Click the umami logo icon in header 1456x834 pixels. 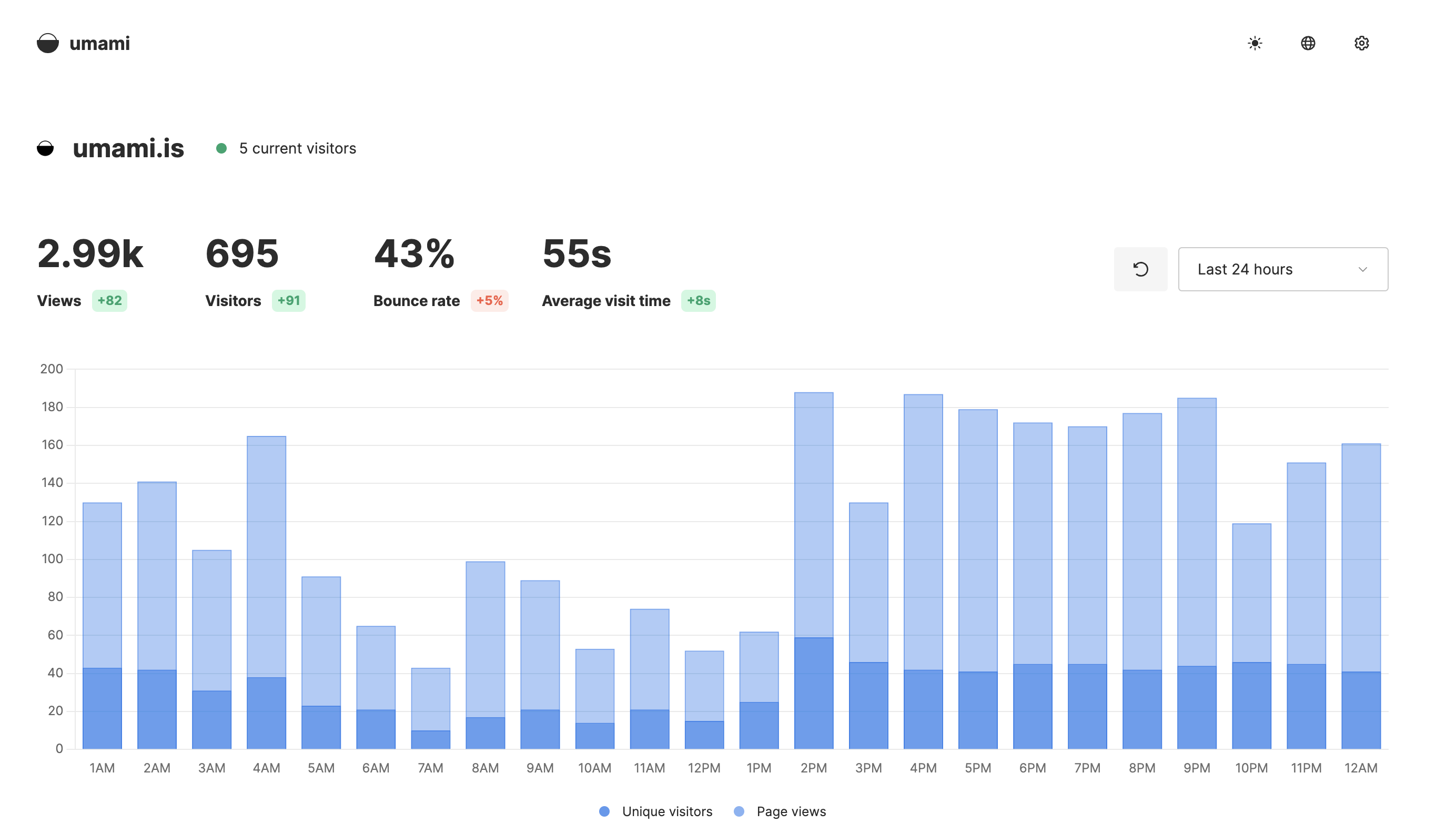click(47, 44)
